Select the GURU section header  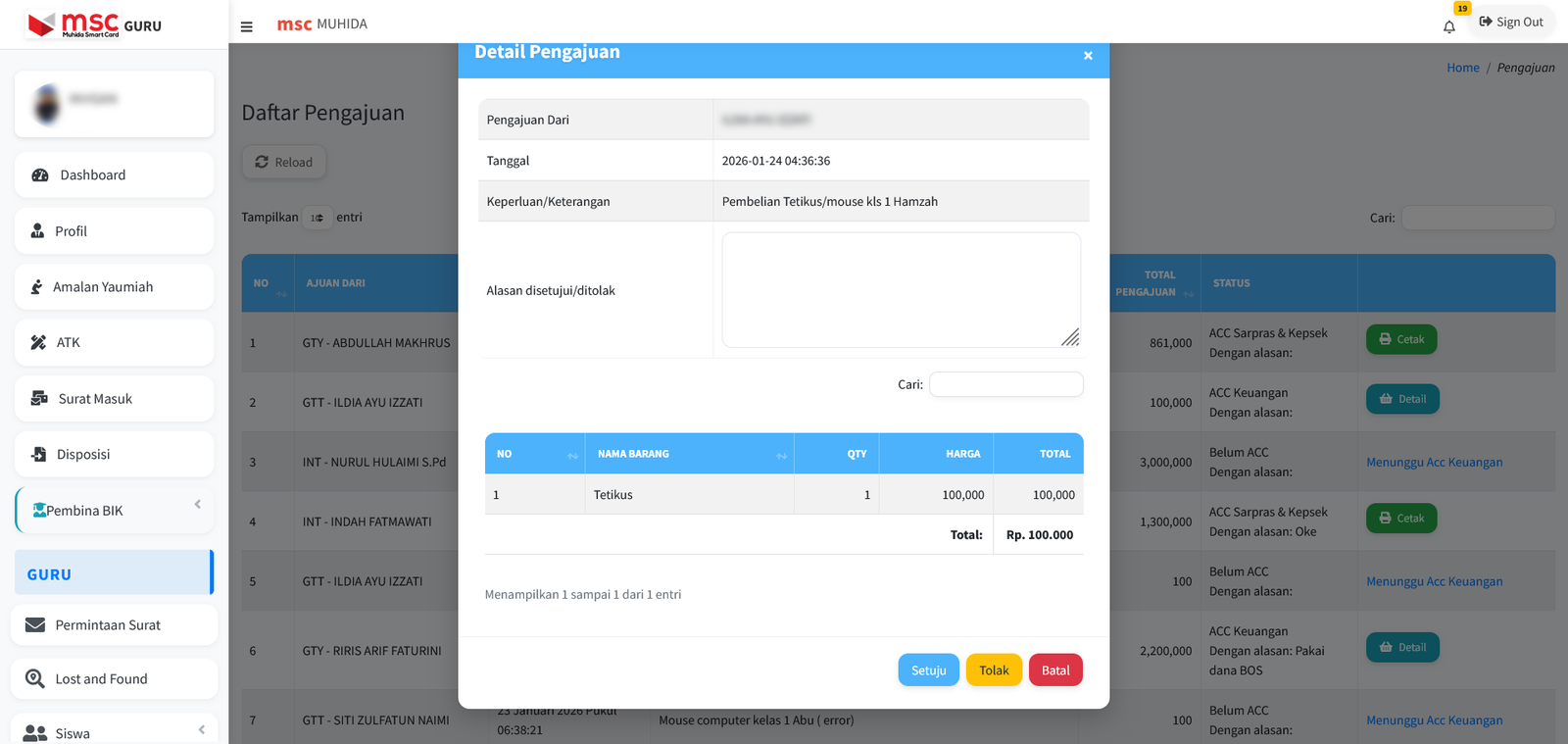(115, 572)
